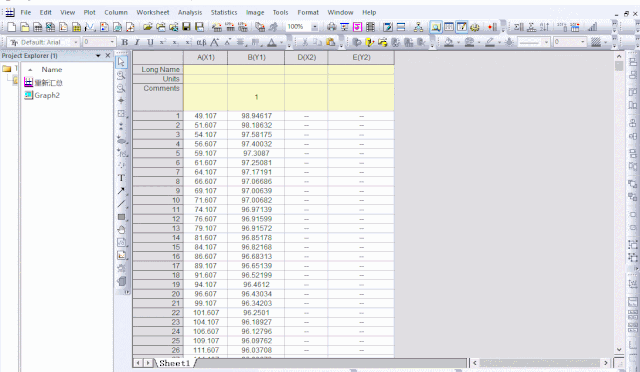
Task: Select the Pointer tool in the tools bar
Action: coord(121,62)
